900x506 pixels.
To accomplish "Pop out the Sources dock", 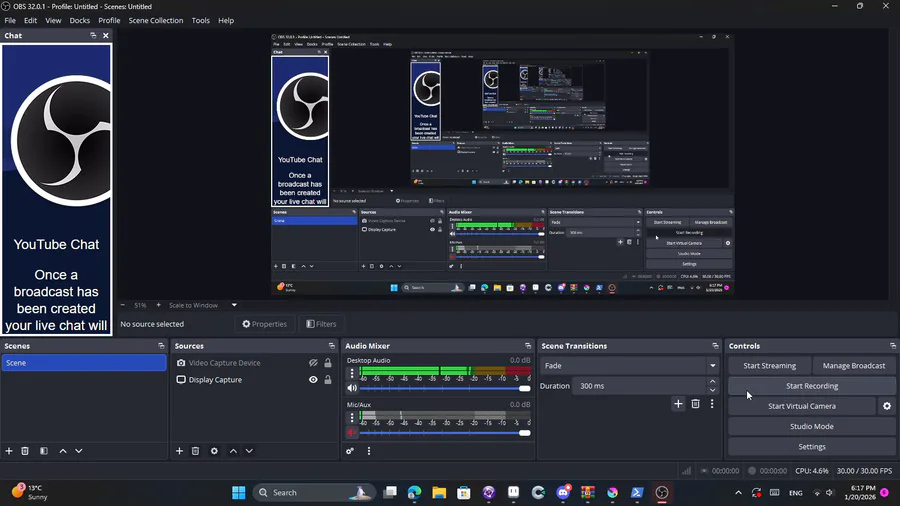I will point(331,346).
